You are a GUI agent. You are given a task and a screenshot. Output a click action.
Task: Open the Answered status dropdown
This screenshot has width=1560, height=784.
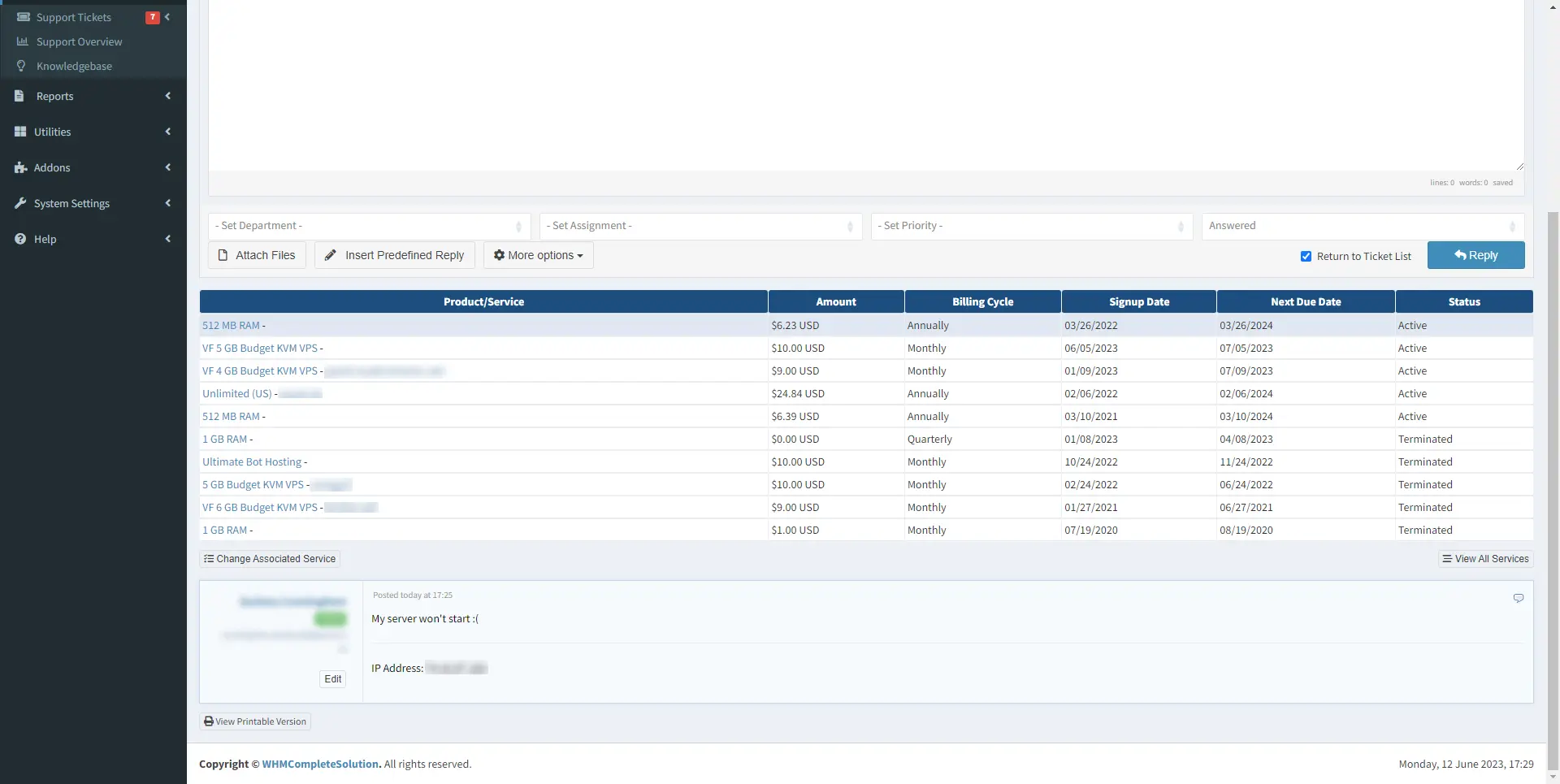coord(1362,226)
